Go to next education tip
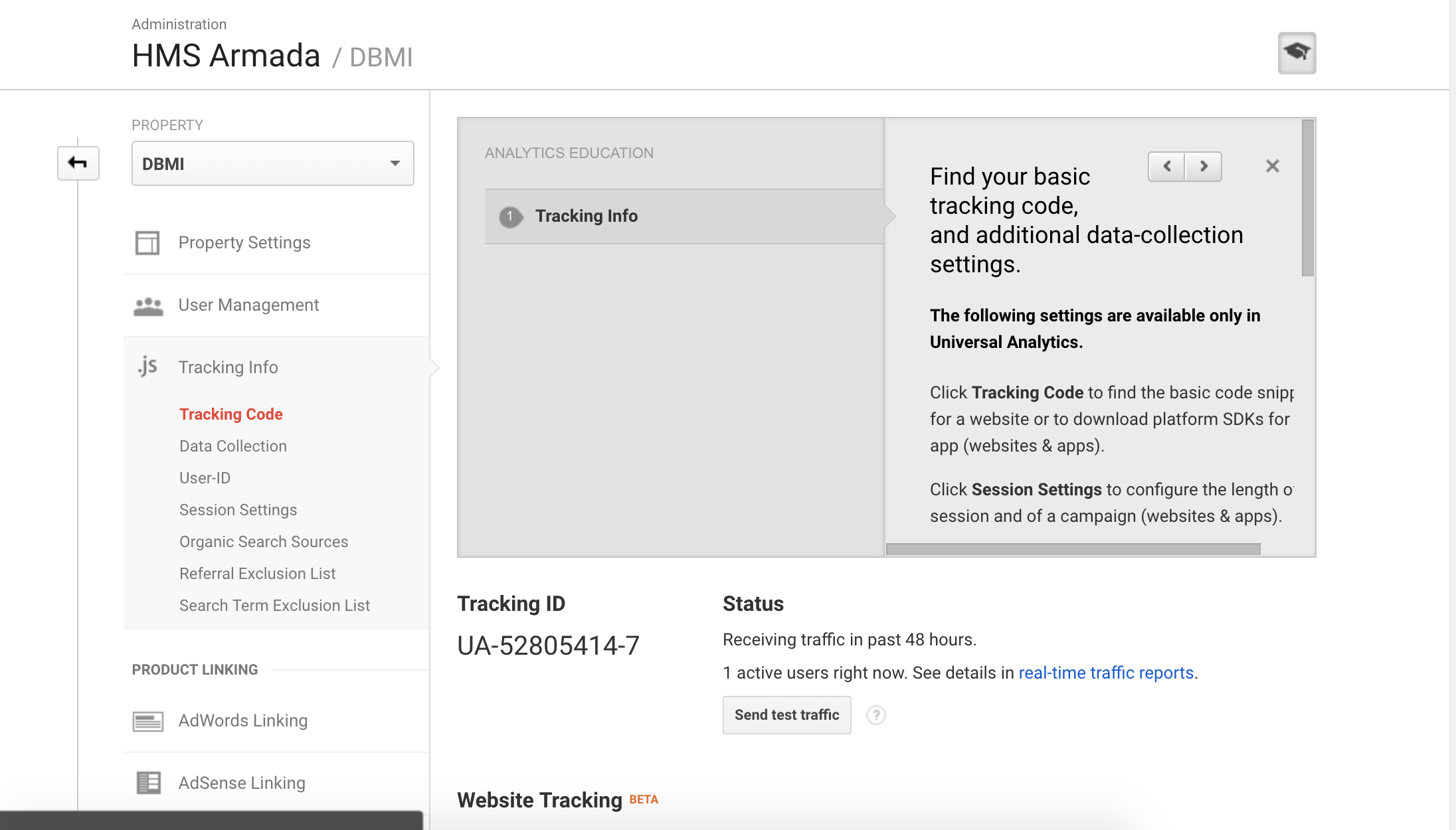 [x=1204, y=166]
